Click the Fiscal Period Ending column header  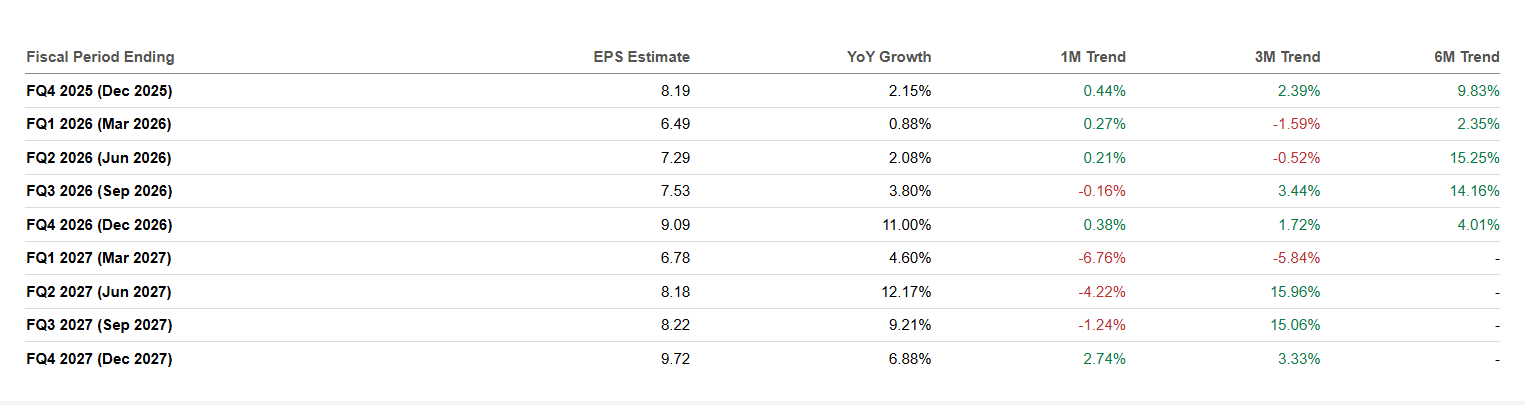pyautogui.click(x=100, y=57)
